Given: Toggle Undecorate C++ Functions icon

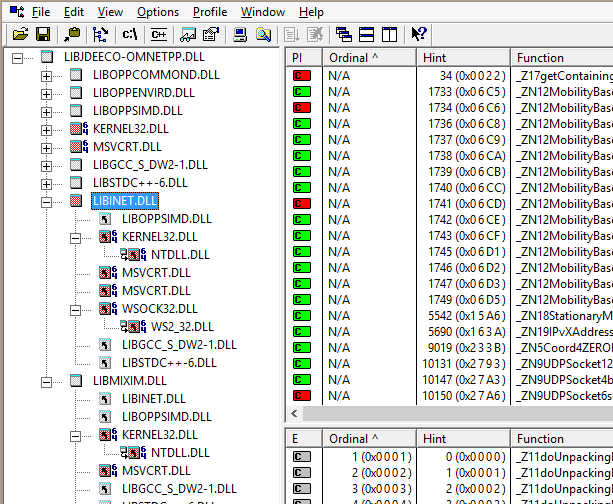Looking at the screenshot, I should pyautogui.click(x=159, y=34).
